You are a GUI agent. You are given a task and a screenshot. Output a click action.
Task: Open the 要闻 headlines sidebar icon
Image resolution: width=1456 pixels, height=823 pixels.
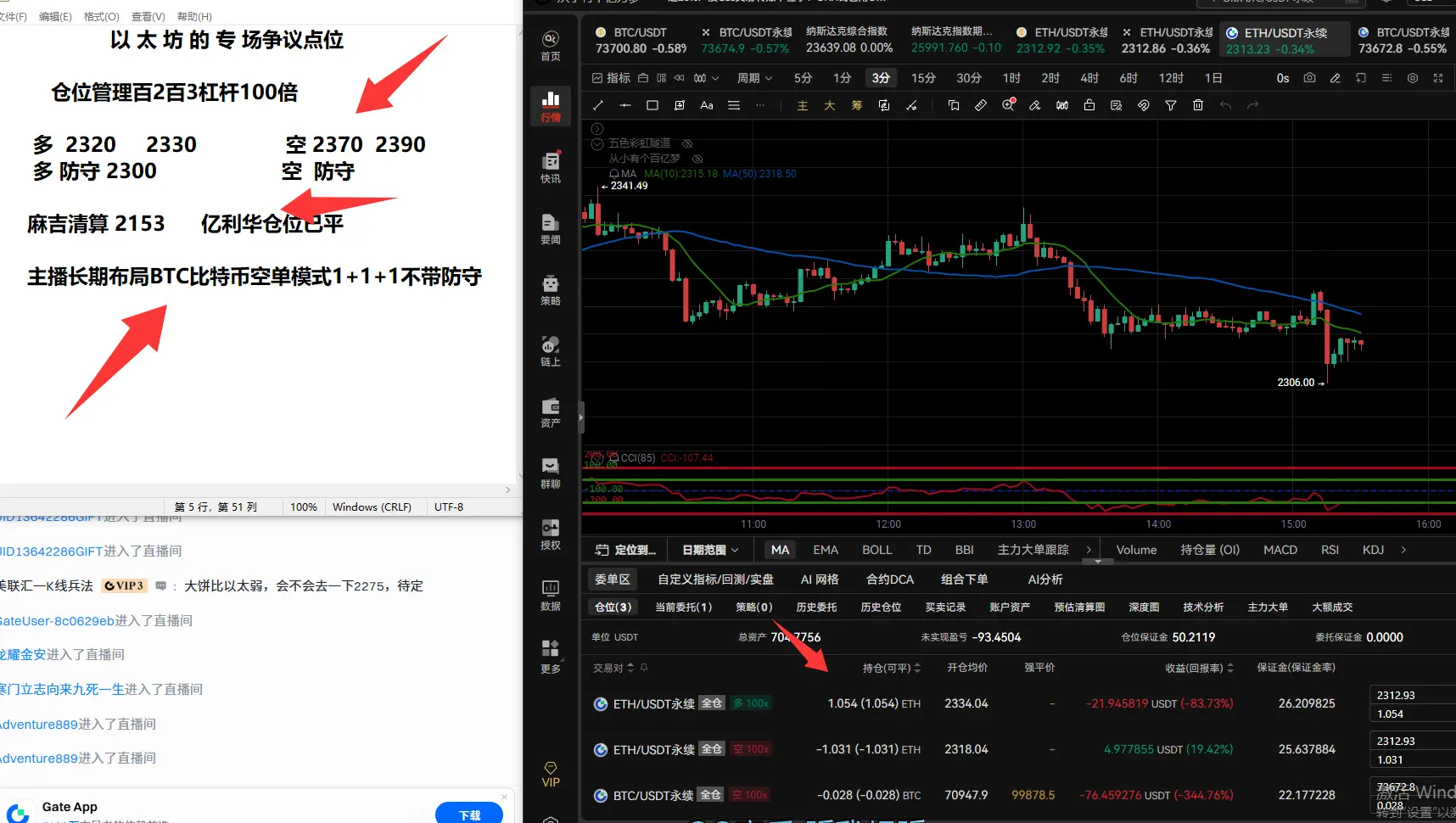[x=551, y=229]
